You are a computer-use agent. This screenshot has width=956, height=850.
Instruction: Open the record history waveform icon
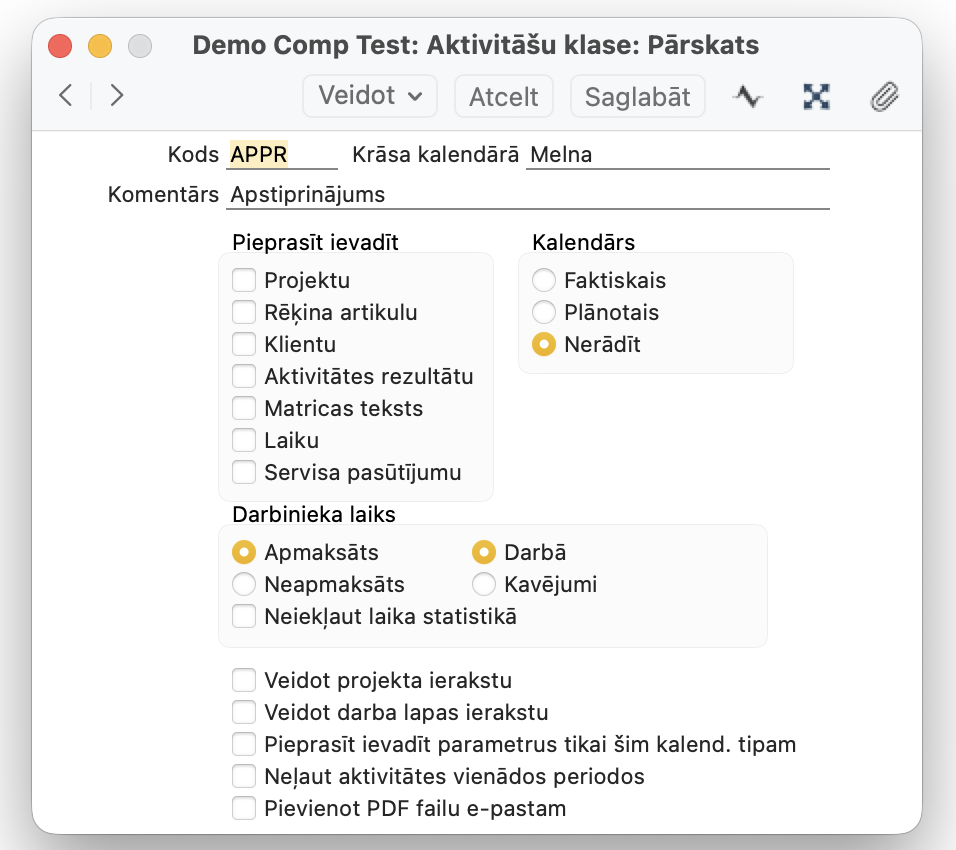tap(747, 96)
